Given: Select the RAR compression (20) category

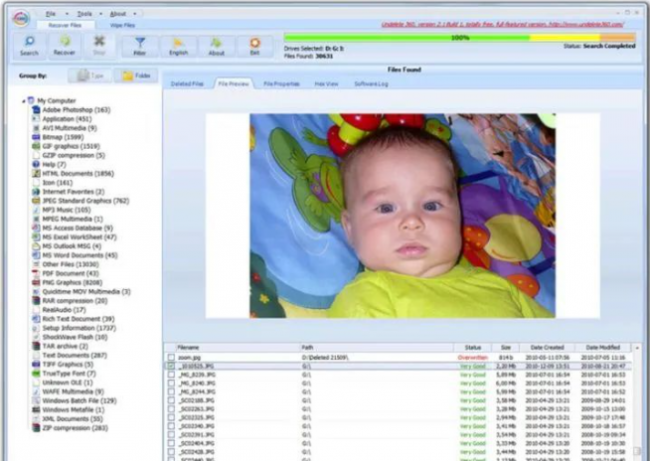Looking at the screenshot, I should pos(70,301).
